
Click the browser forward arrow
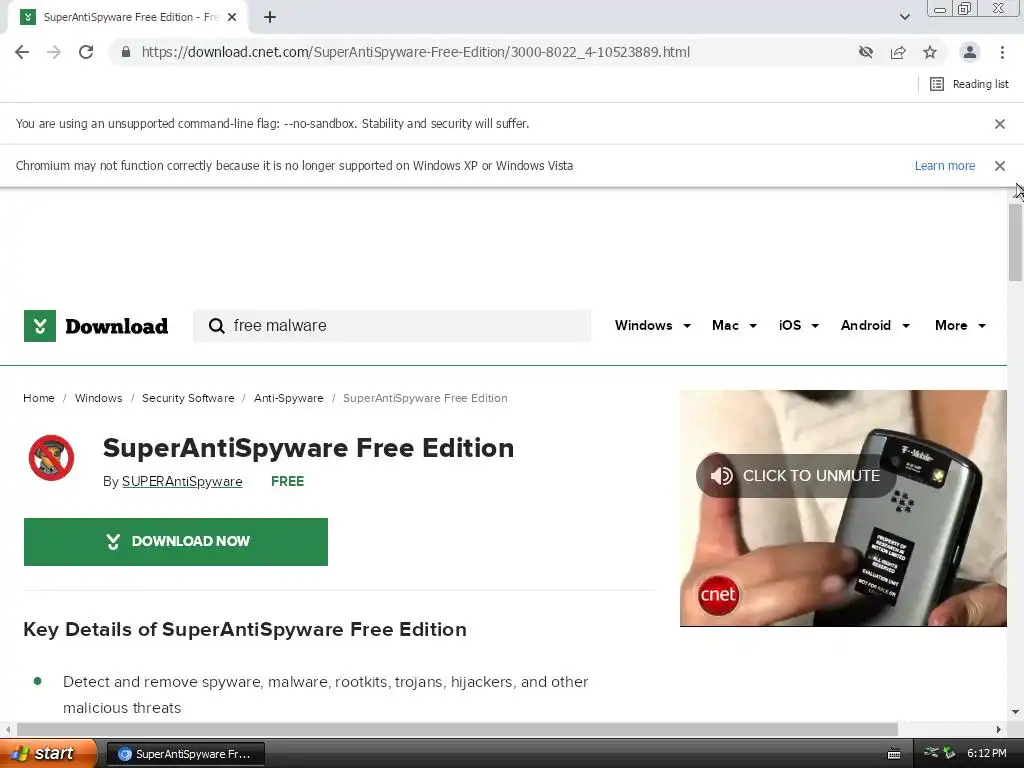click(54, 52)
